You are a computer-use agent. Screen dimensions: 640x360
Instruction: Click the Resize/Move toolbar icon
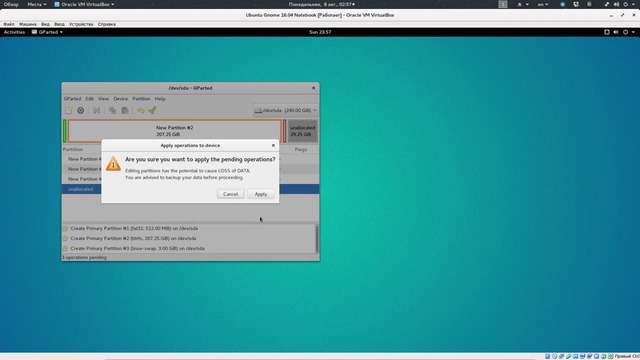96,110
